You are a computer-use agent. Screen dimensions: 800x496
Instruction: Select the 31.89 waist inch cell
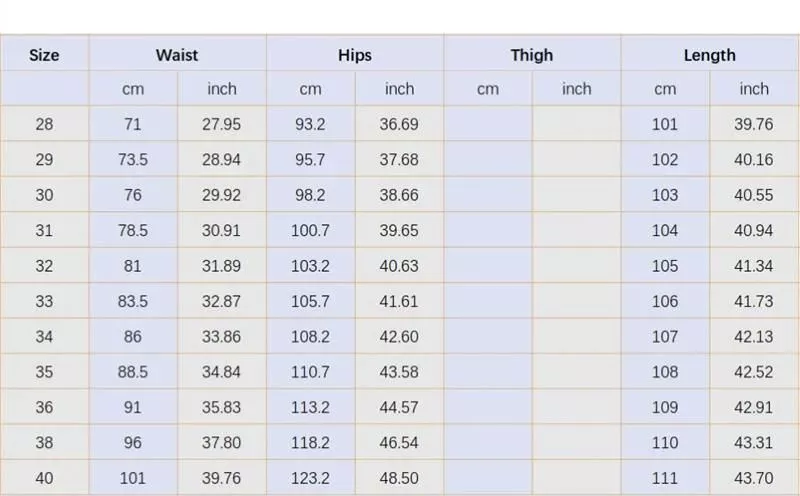click(222, 266)
